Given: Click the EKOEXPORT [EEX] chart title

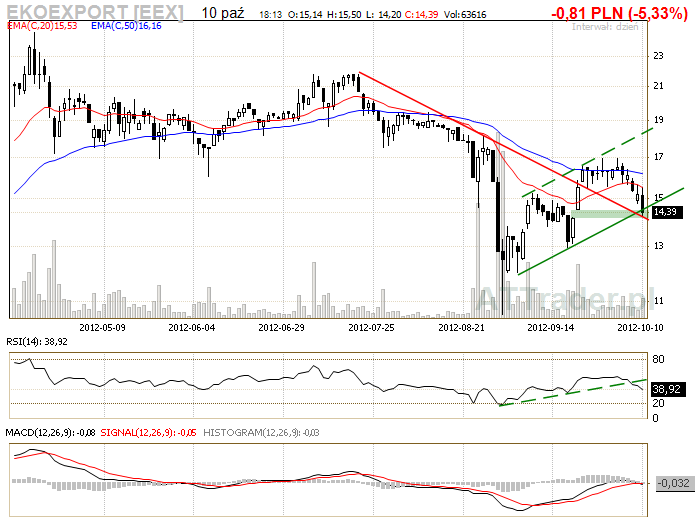Looking at the screenshot, I should click(95, 12).
